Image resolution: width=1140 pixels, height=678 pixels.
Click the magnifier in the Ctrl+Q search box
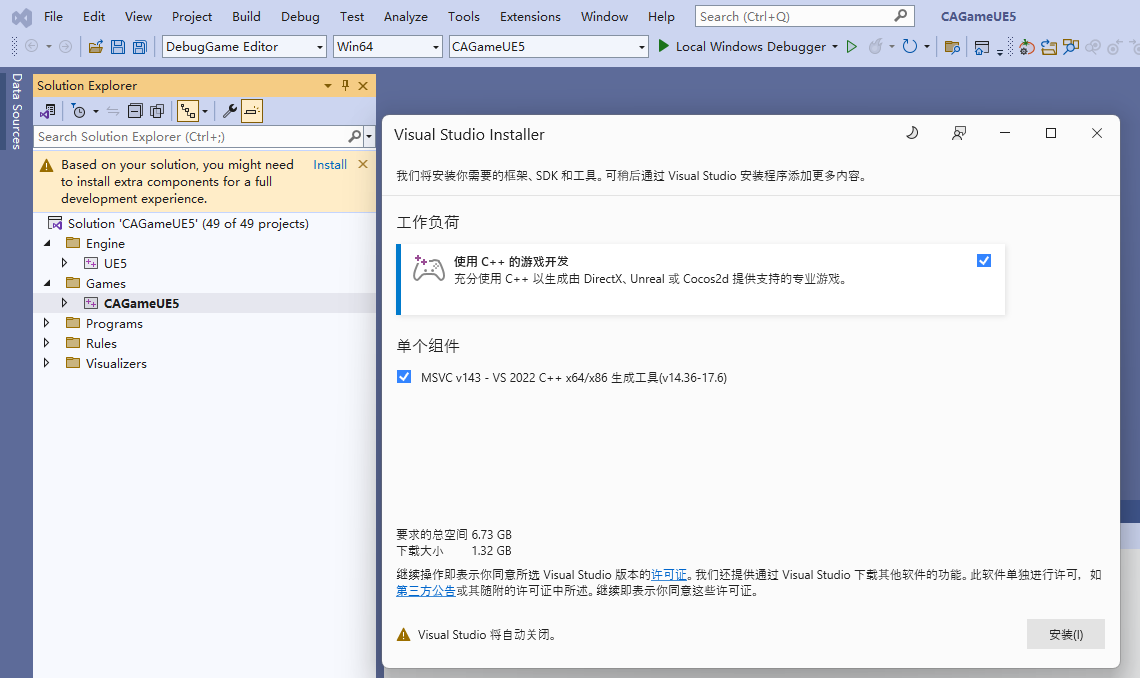[x=901, y=15]
